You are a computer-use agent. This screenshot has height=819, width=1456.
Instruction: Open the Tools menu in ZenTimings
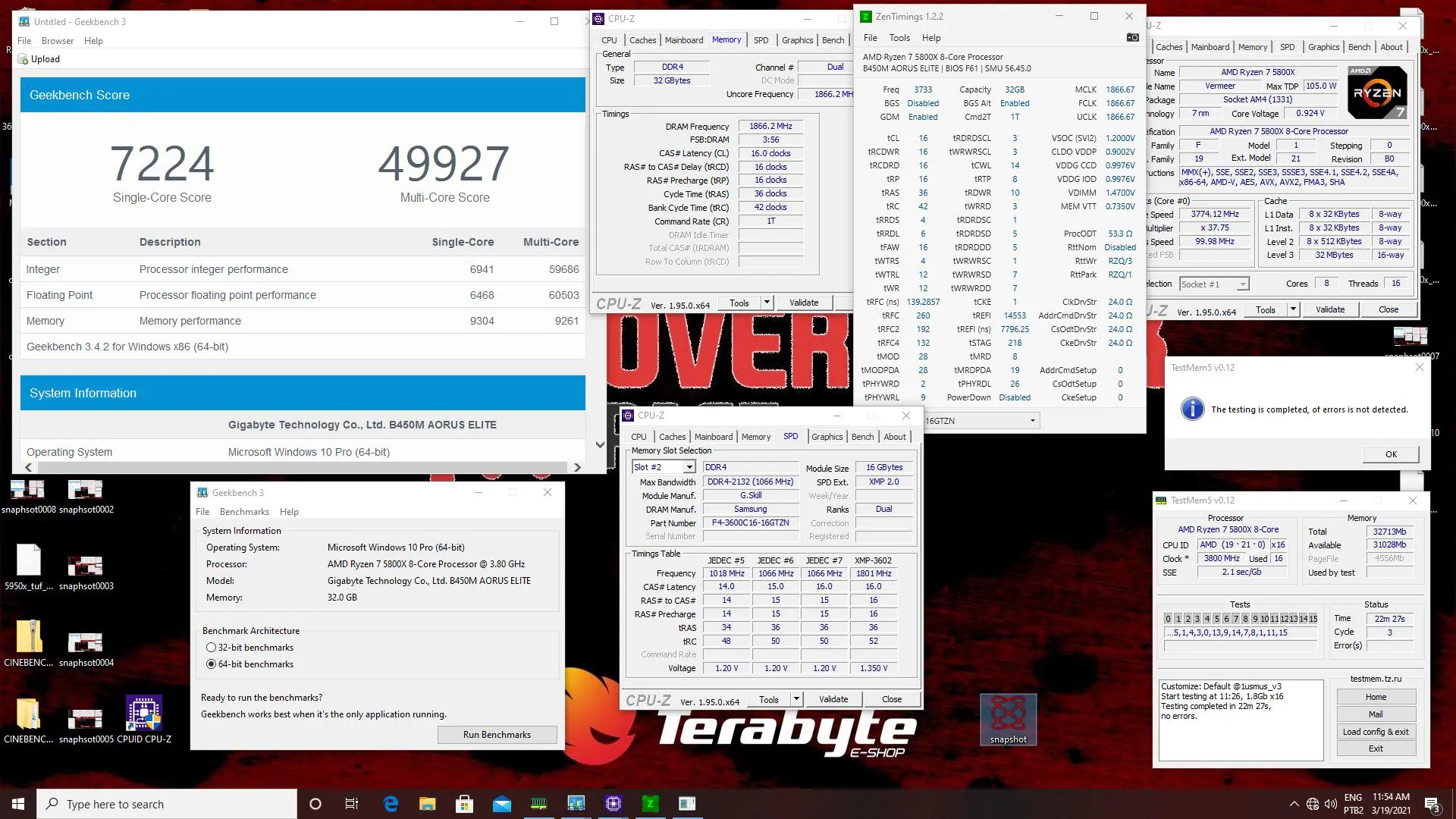pyautogui.click(x=899, y=38)
